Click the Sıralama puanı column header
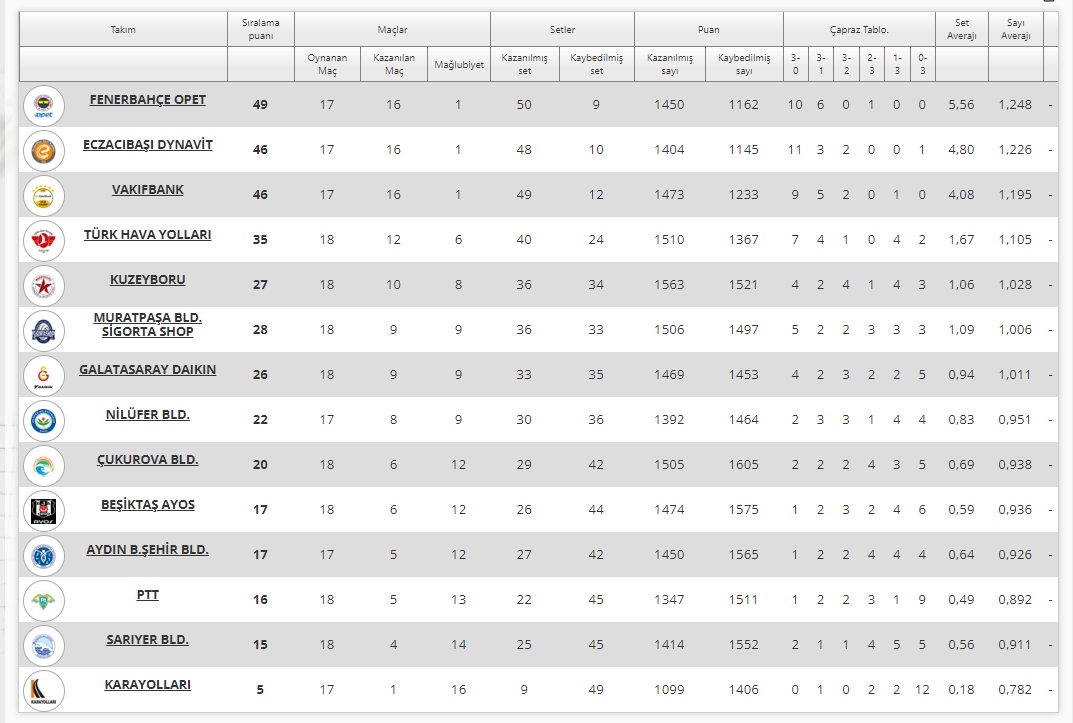 [260, 30]
